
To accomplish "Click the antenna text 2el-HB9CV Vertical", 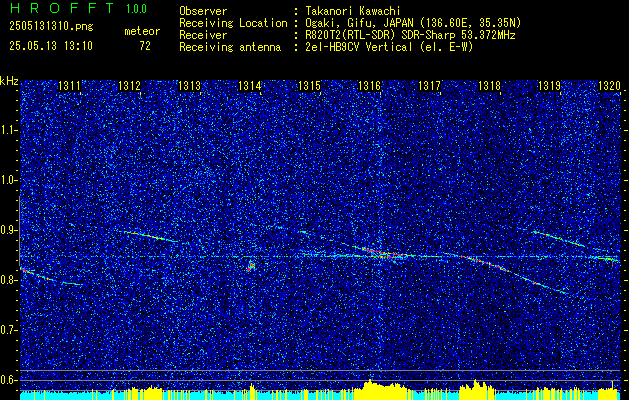I will click(359, 47).
